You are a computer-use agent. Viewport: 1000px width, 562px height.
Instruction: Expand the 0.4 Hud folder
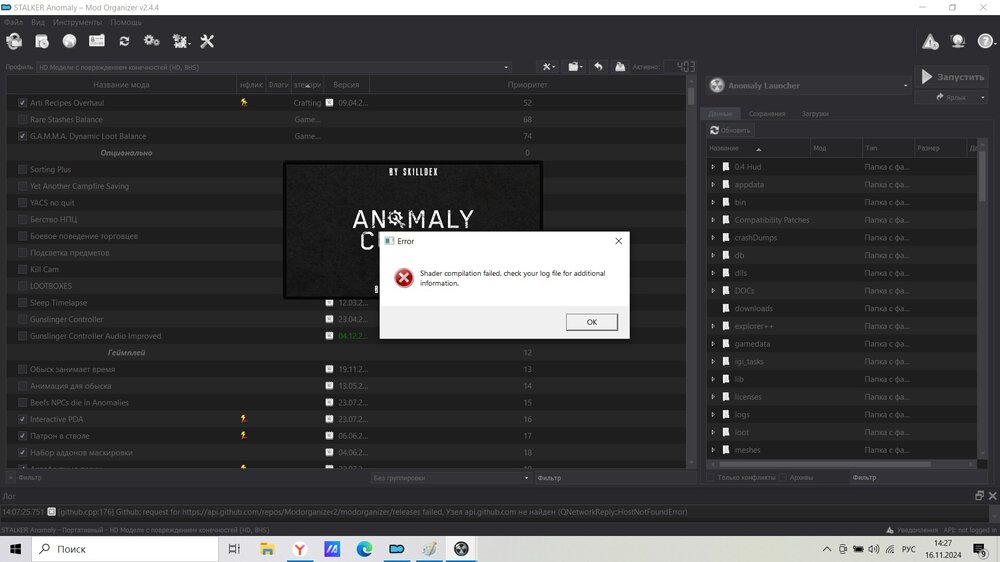(x=713, y=166)
